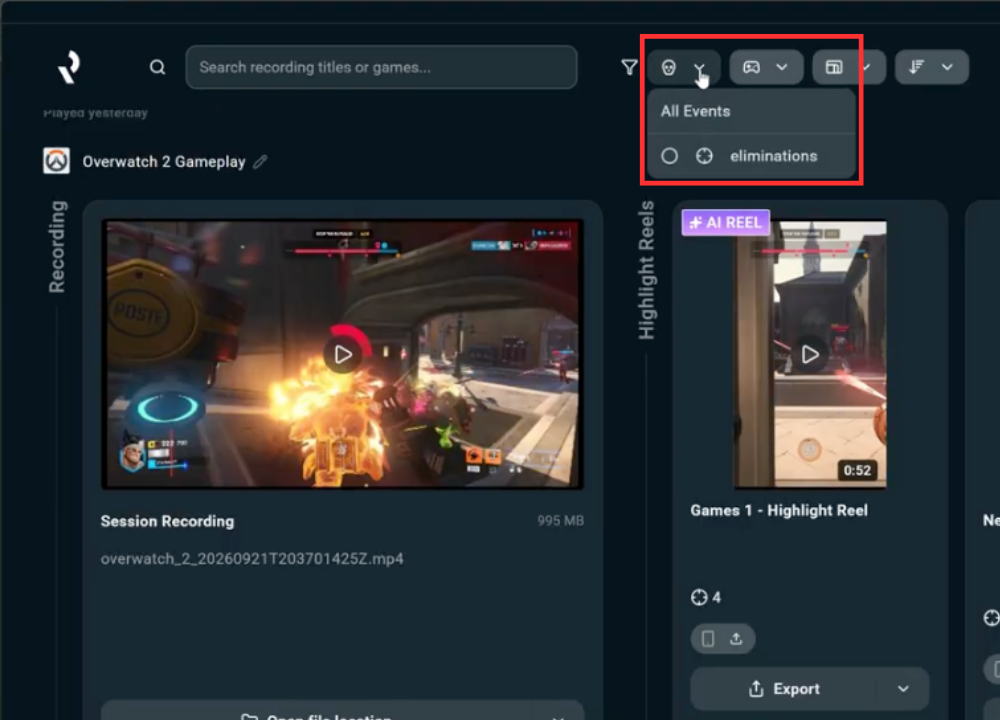Open the sort order dropdown
This screenshot has width=1000, height=720.
pyautogui.click(x=932, y=67)
